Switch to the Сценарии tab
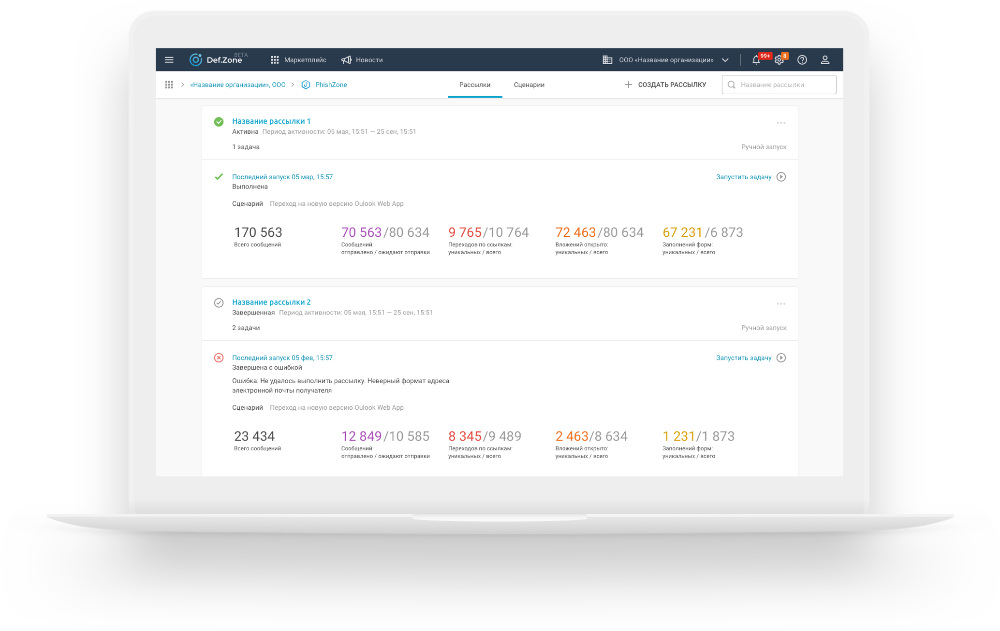The height and width of the screenshot is (631, 1000). click(529, 85)
